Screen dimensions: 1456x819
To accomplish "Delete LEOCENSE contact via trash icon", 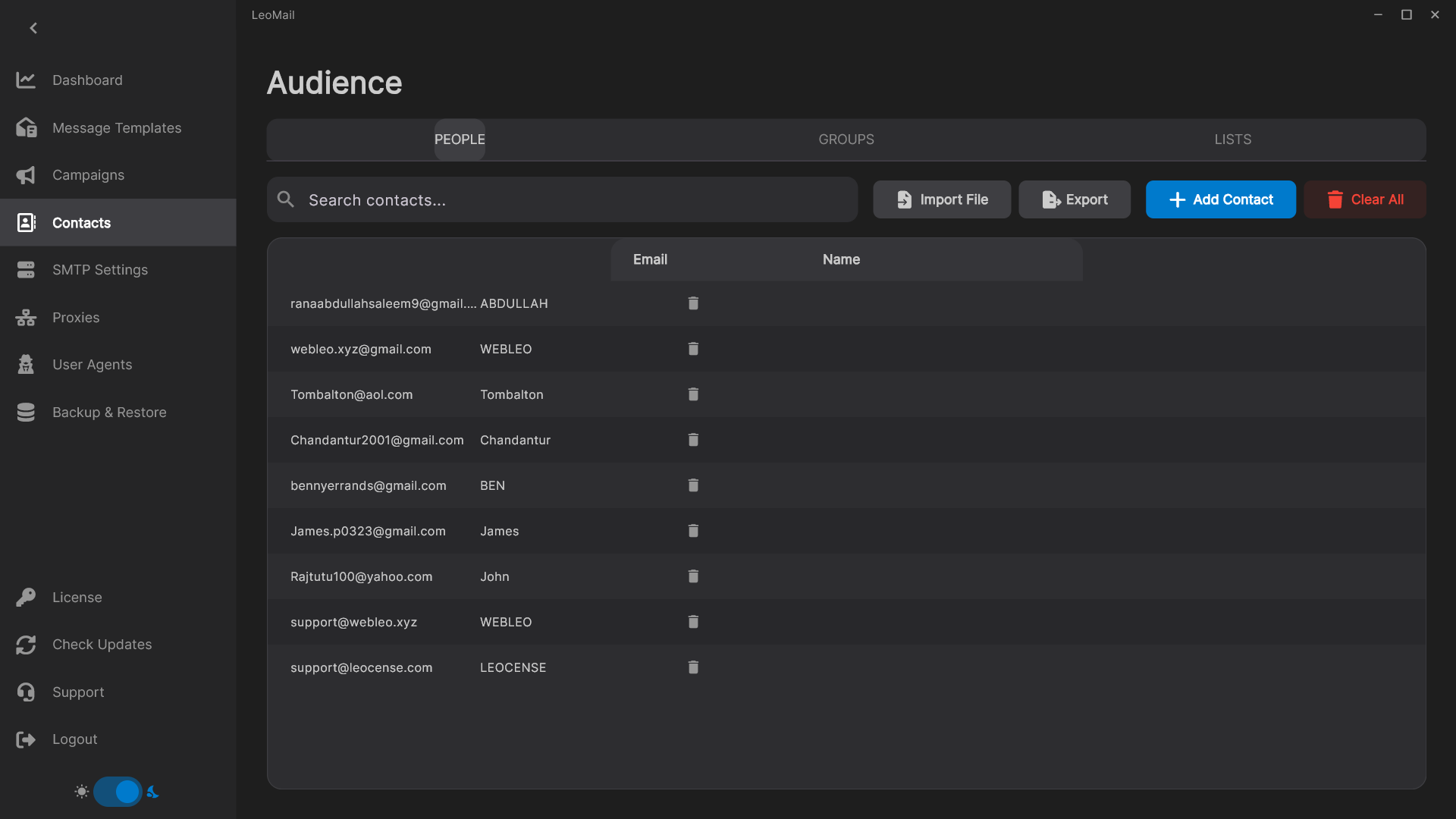I will pos(693,667).
